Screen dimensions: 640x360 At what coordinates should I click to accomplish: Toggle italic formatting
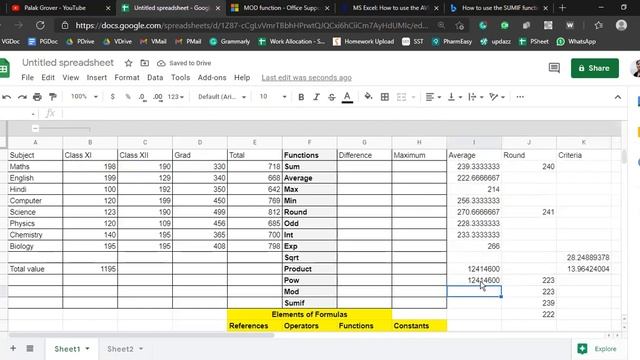click(x=316, y=97)
